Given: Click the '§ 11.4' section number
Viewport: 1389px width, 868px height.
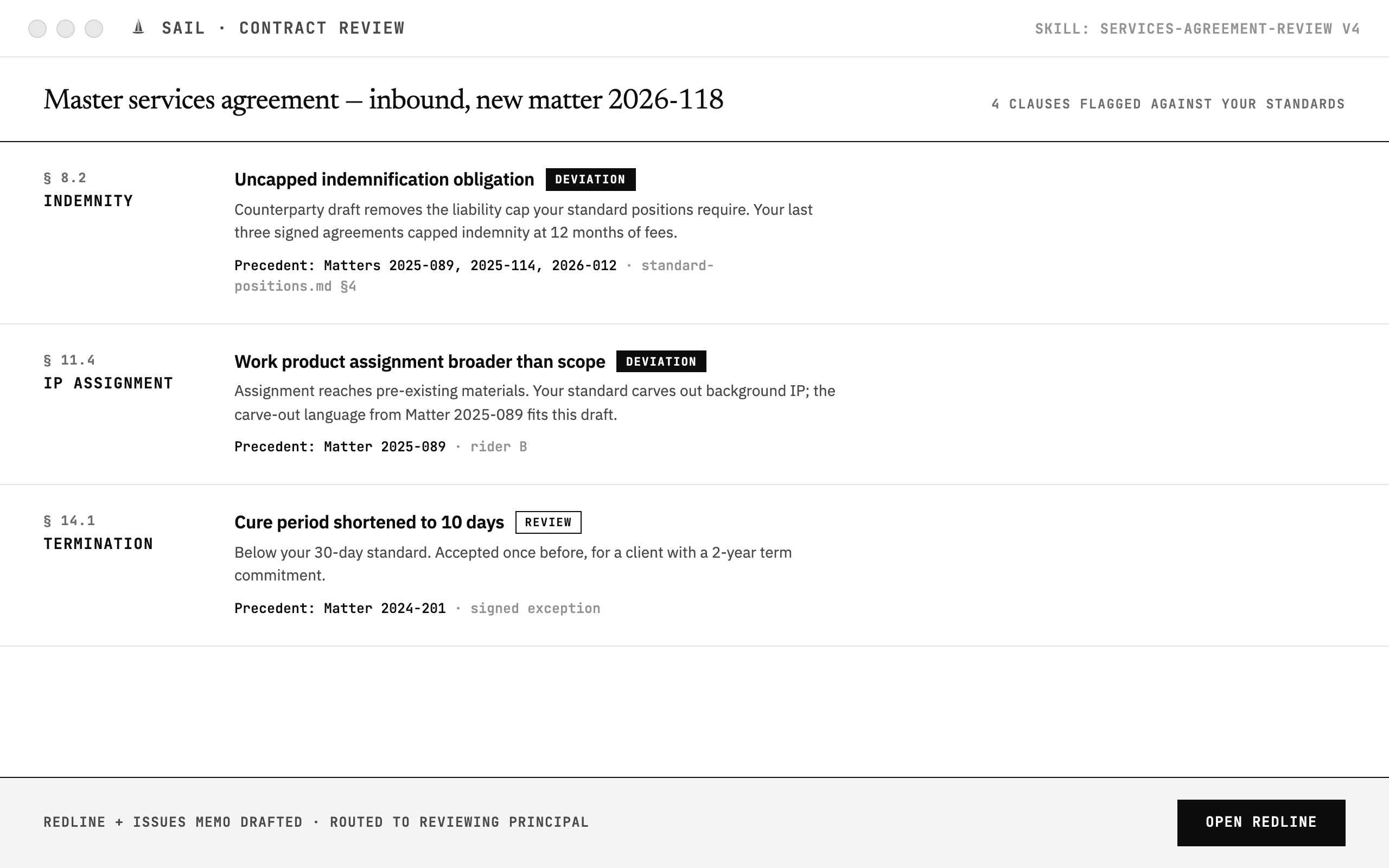Looking at the screenshot, I should (69, 360).
